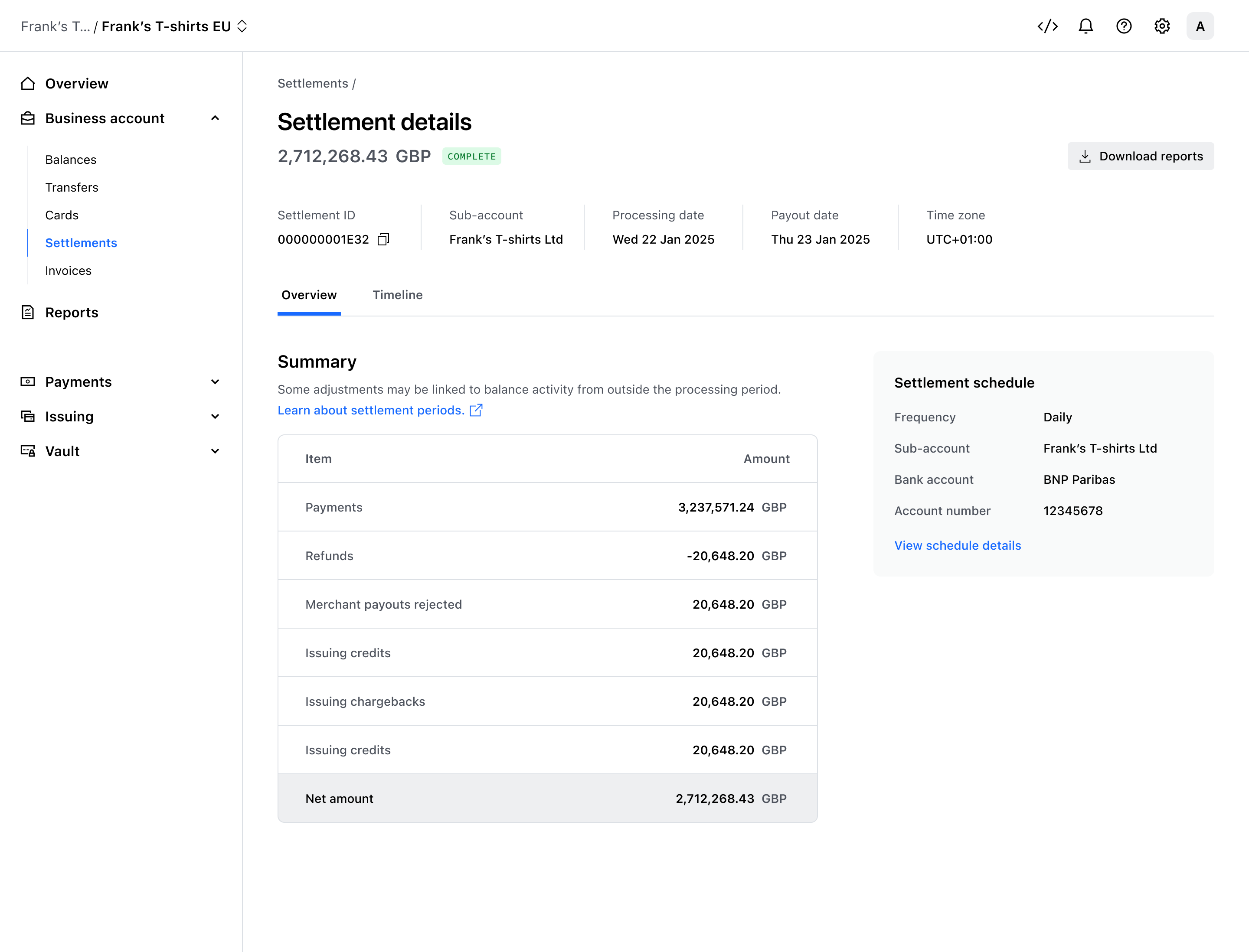Image resolution: width=1249 pixels, height=952 pixels.
Task: Go back via Settlements breadcrumb
Action: coord(312,83)
